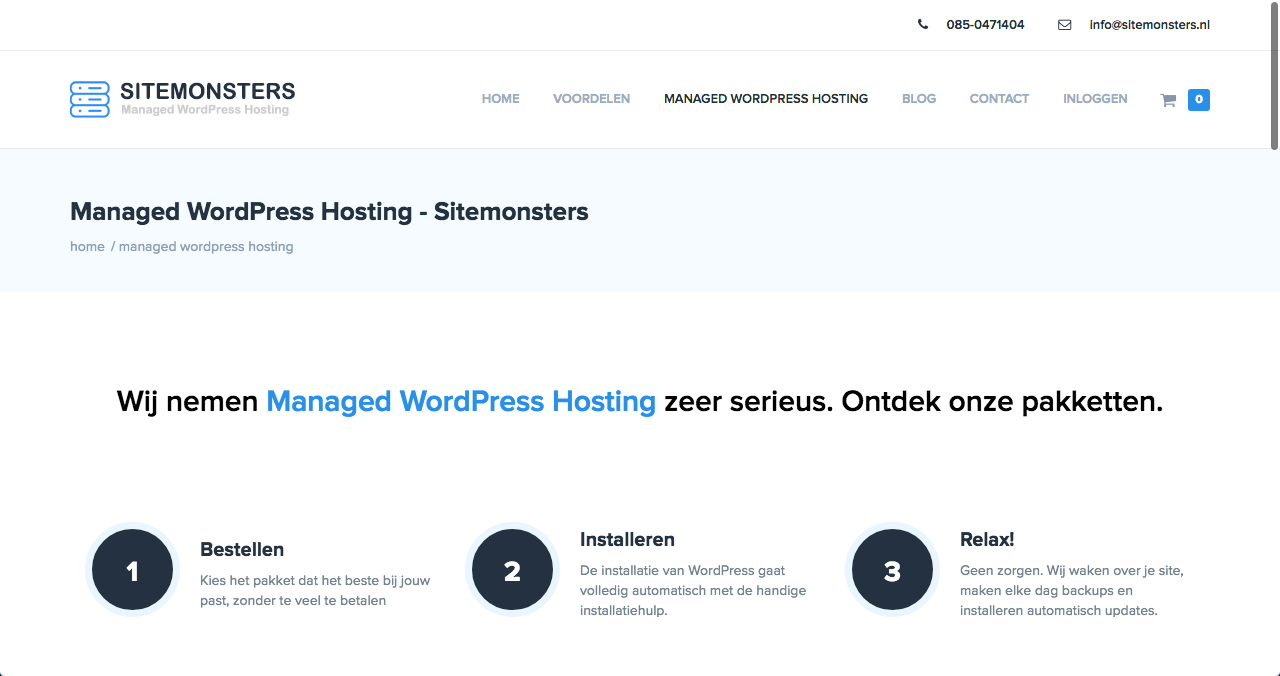Email info@sitemonsters.nl by clicking the address

click(x=1149, y=24)
